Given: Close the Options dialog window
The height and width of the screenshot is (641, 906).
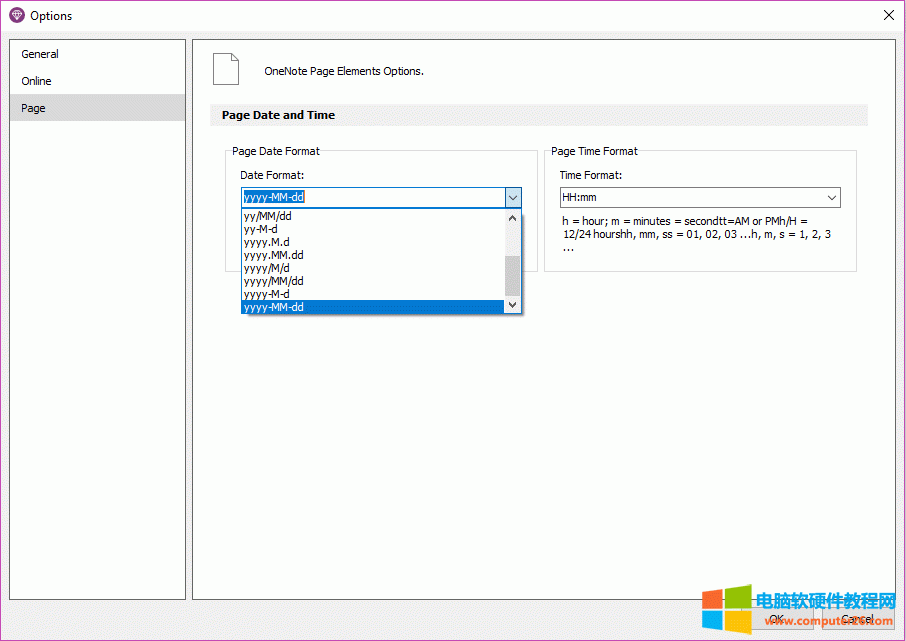Looking at the screenshot, I should 888,15.
